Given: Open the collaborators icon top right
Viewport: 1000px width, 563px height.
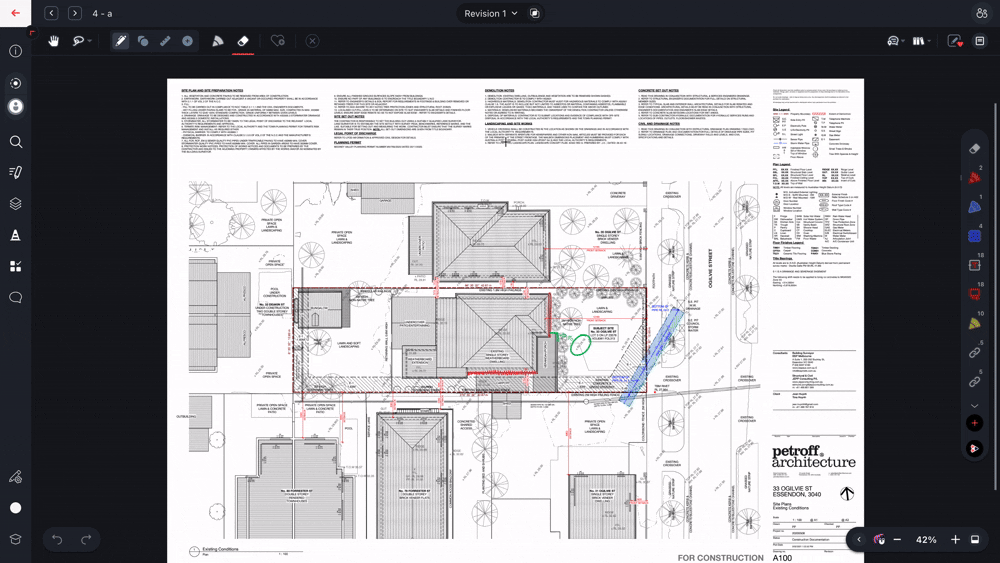Looking at the screenshot, I should coord(981,13).
